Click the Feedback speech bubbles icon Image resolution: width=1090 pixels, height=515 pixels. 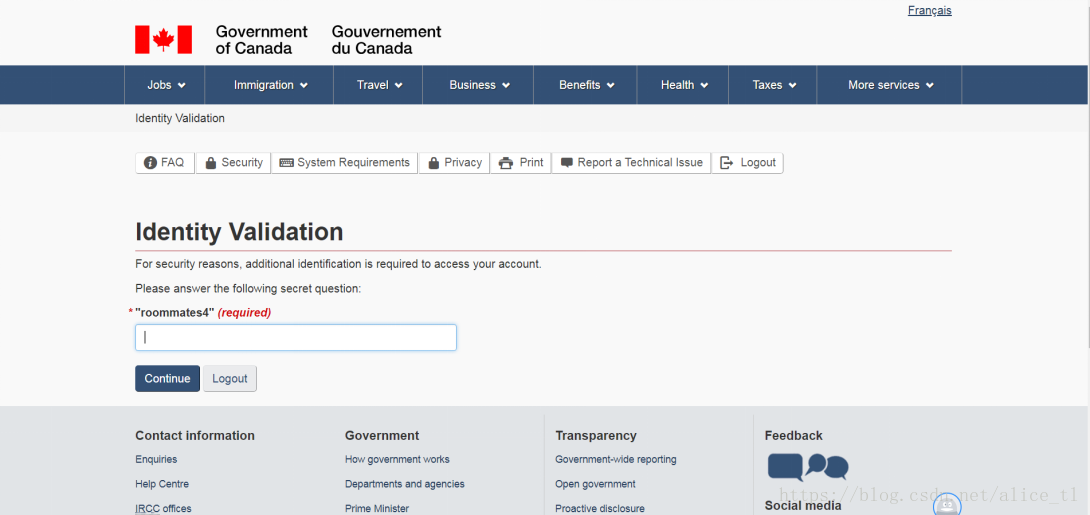808,467
